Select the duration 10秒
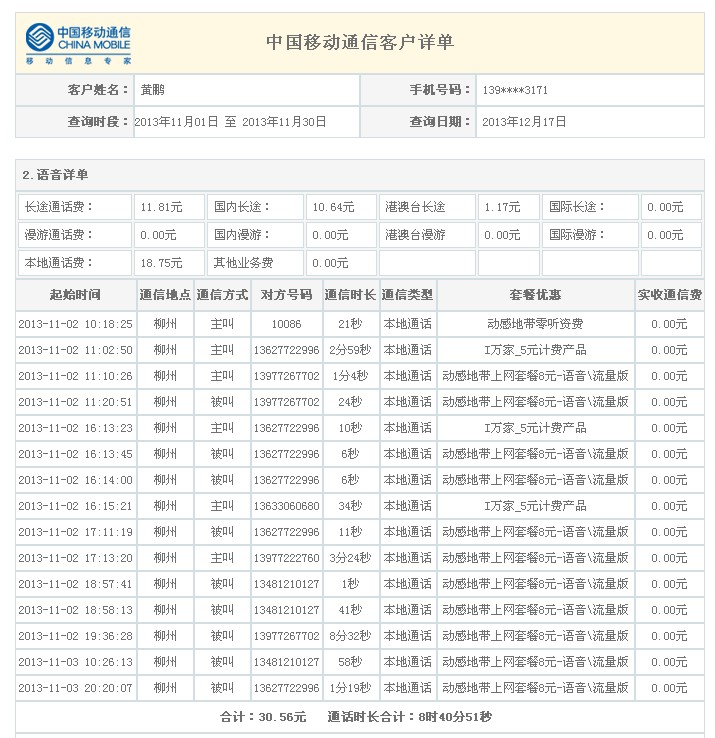This screenshot has height=738, width=715. [350, 428]
